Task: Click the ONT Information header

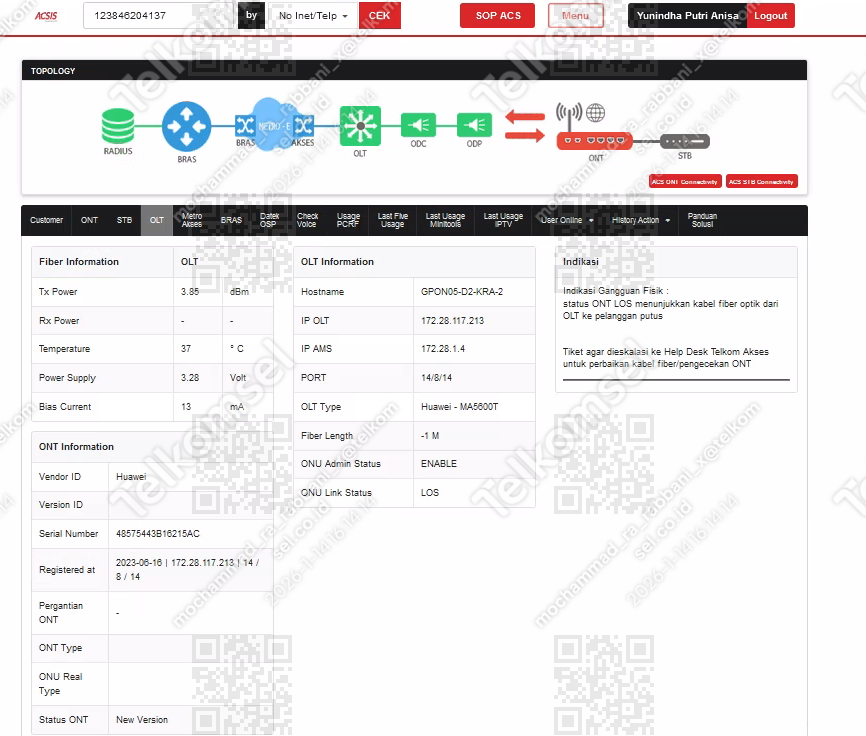Action: [76, 447]
